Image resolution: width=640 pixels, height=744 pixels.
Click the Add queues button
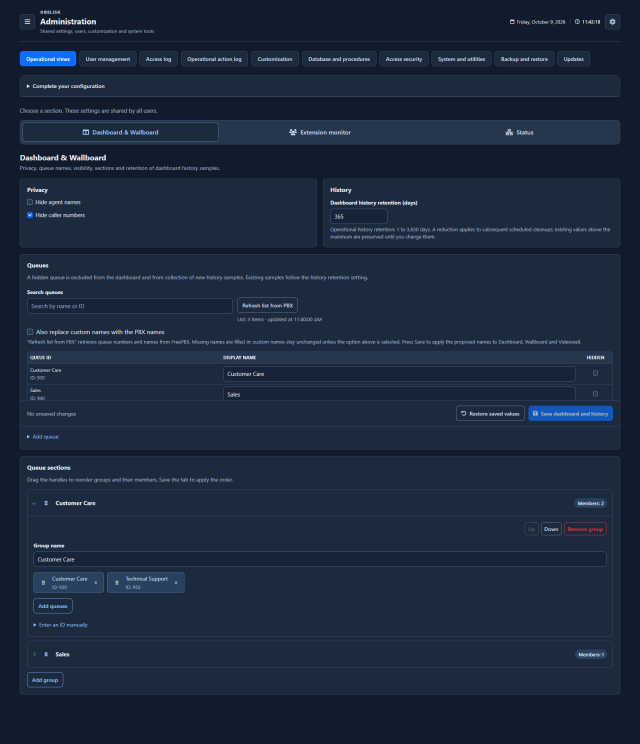pyautogui.click(x=53, y=606)
